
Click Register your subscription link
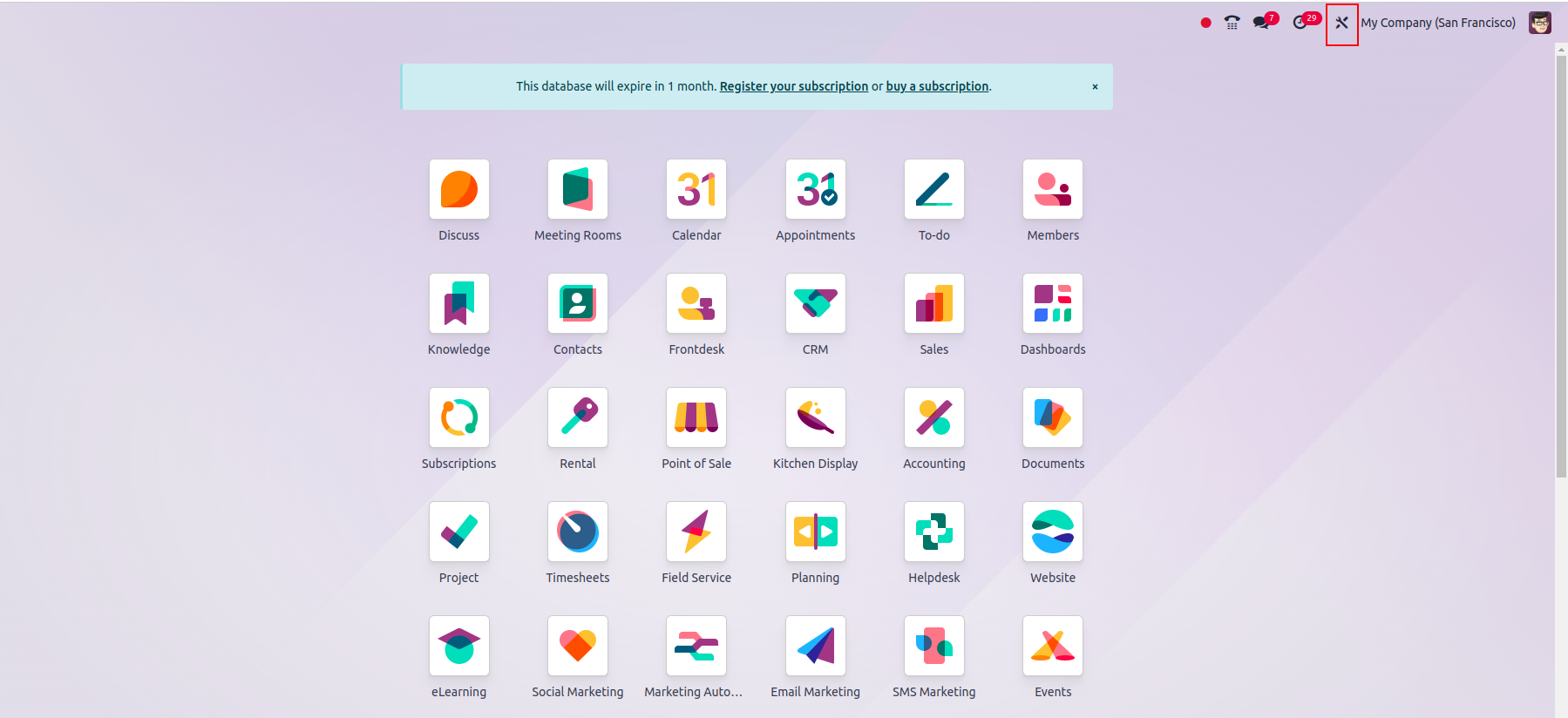793,86
